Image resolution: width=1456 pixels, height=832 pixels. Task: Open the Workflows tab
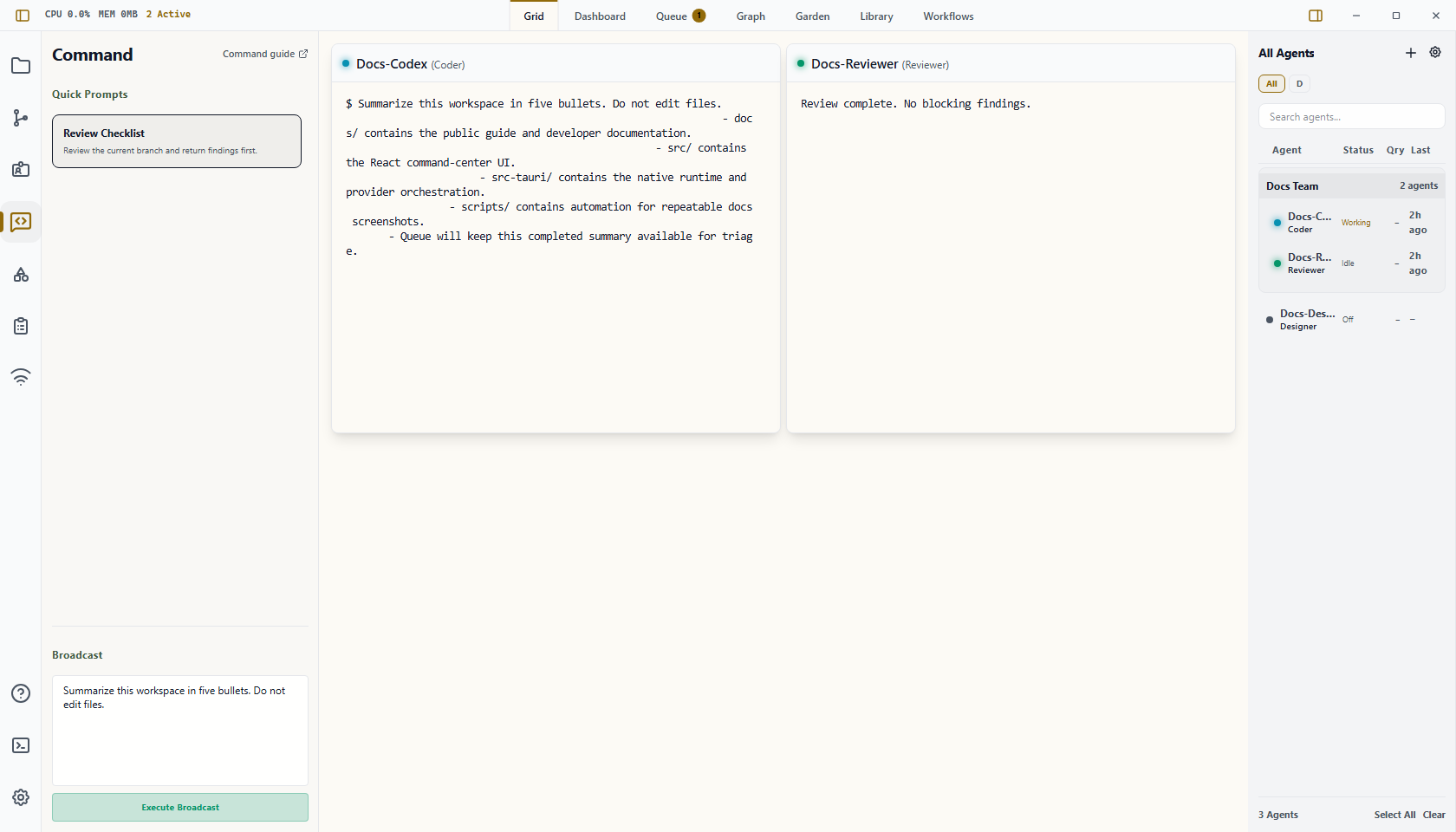(948, 16)
